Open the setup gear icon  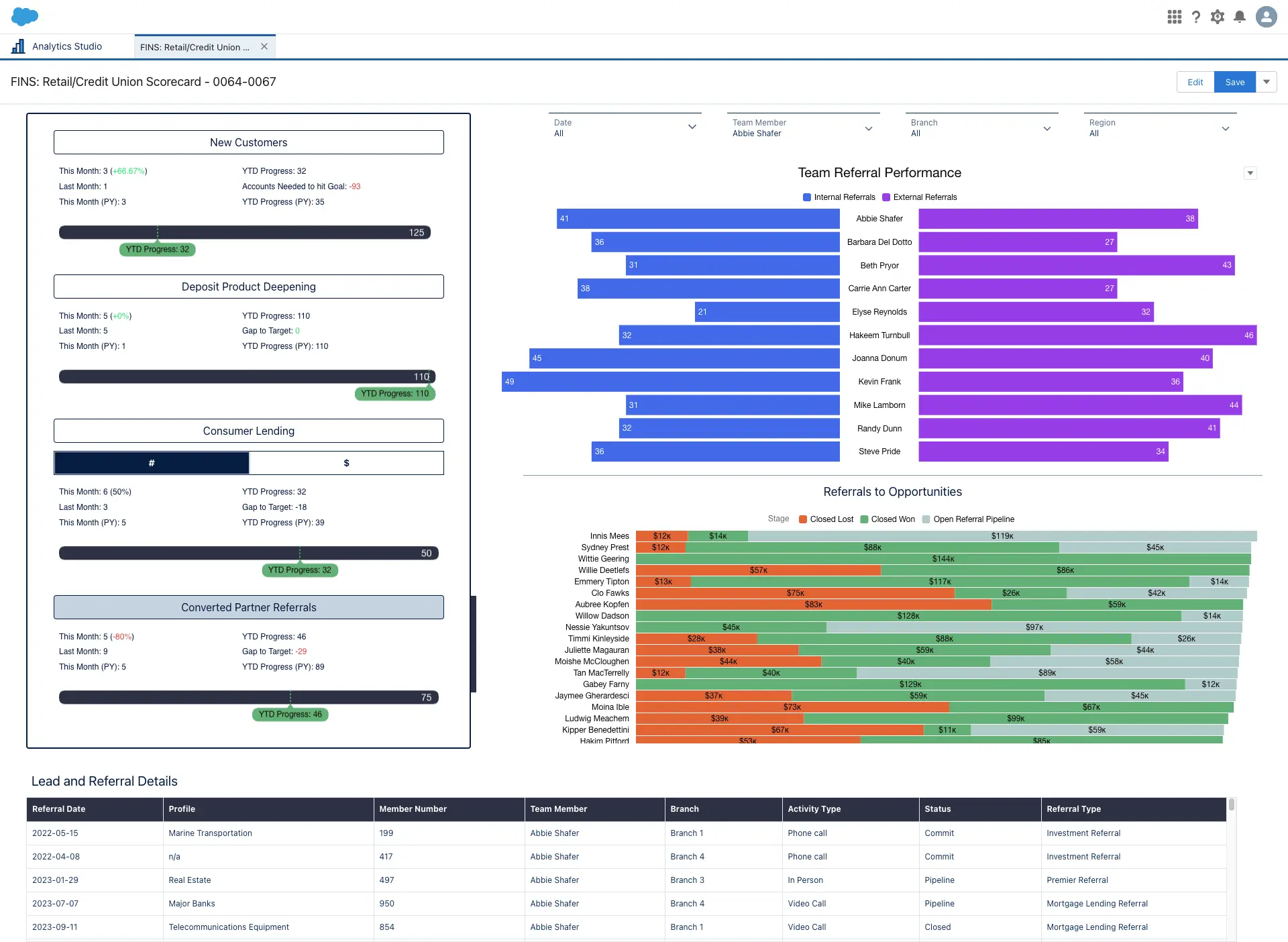pyautogui.click(x=1218, y=17)
